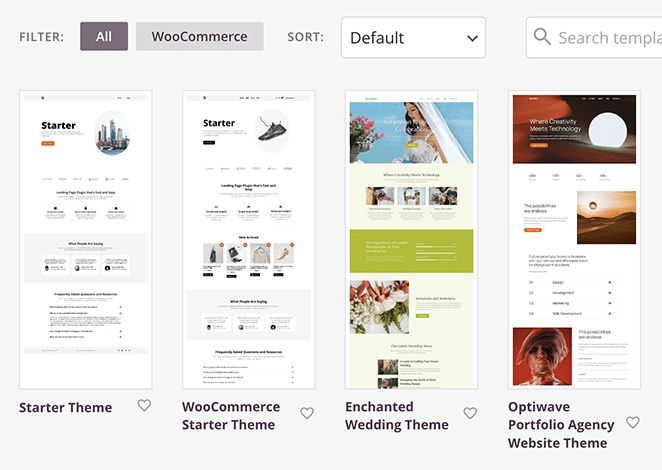Select the All filter
Viewport: 662px width, 470px height.
pyautogui.click(x=104, y=37)
